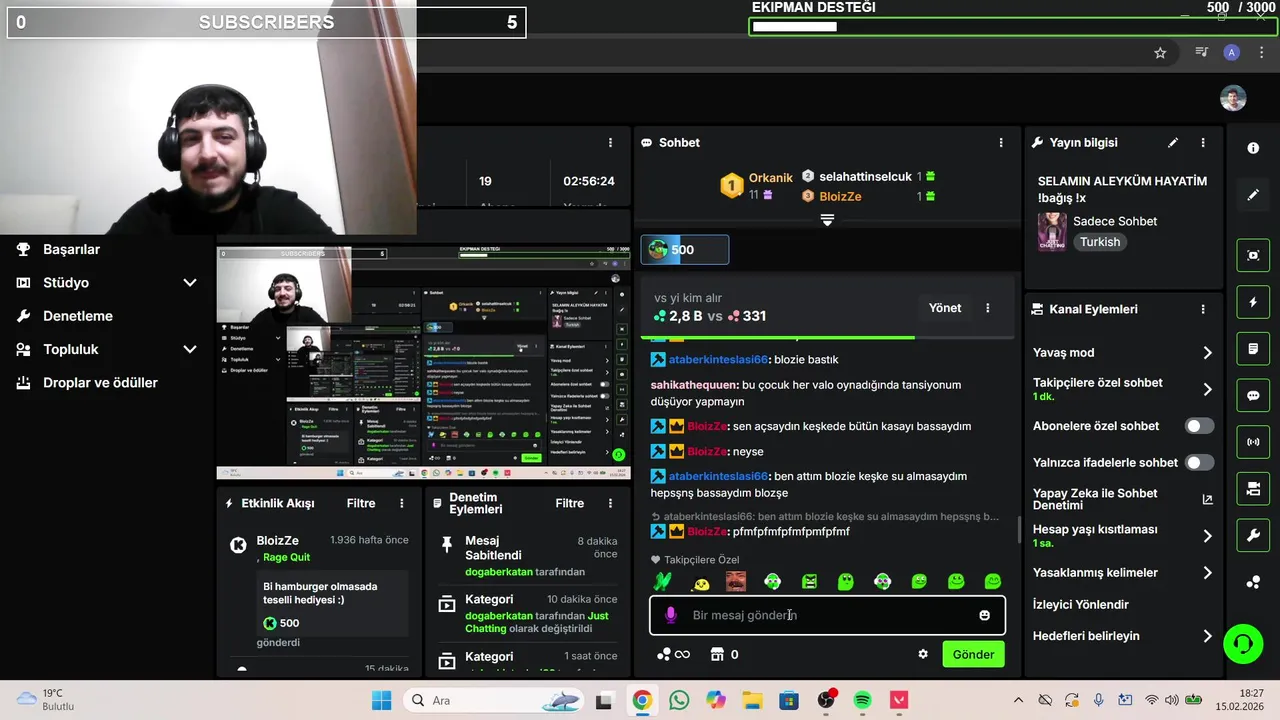The image size is (1280, 720).
Task: Open the prediction three-dot menu next to Yönet
Action: tap(988, 308)
